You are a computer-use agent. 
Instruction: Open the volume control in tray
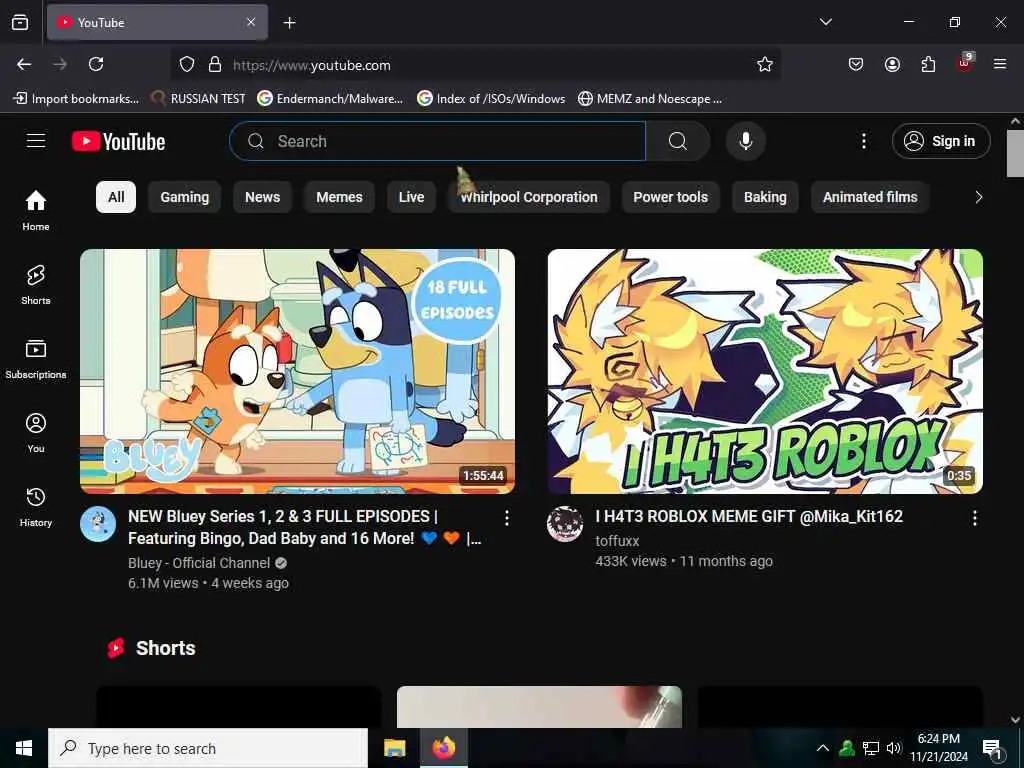point(893,748)
